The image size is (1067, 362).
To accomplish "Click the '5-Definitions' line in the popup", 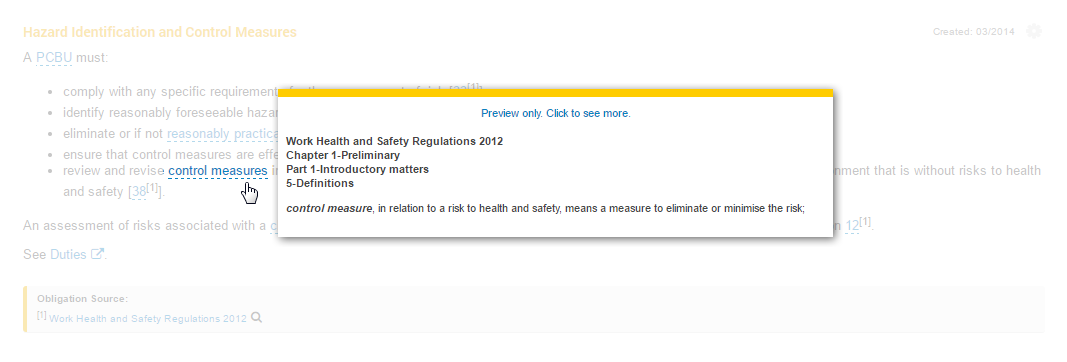I will click(x=320, y=183).
